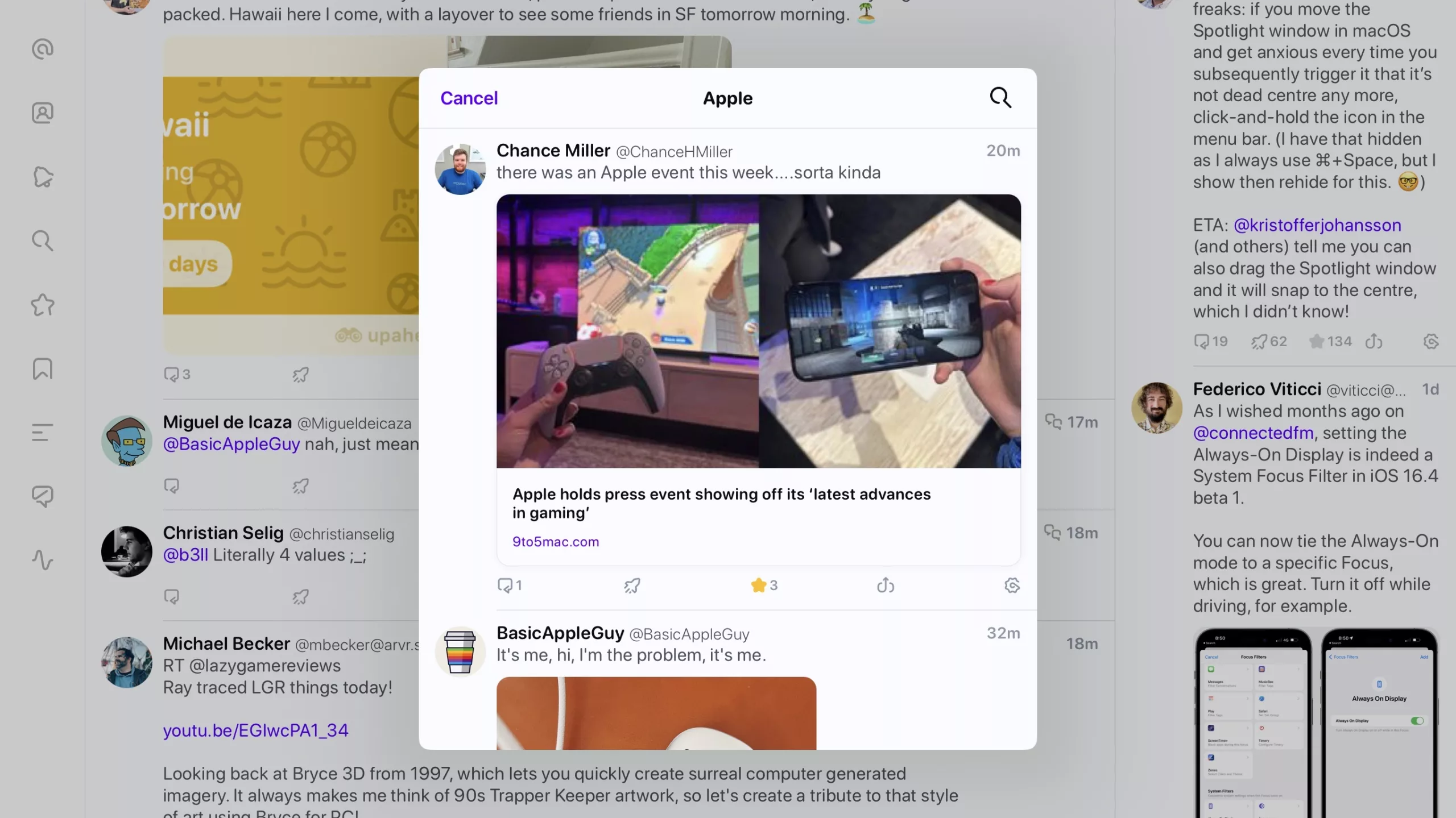1456x818 pixels.
Task: Click the @christianselig handle
Action: (x=341, y=534)
